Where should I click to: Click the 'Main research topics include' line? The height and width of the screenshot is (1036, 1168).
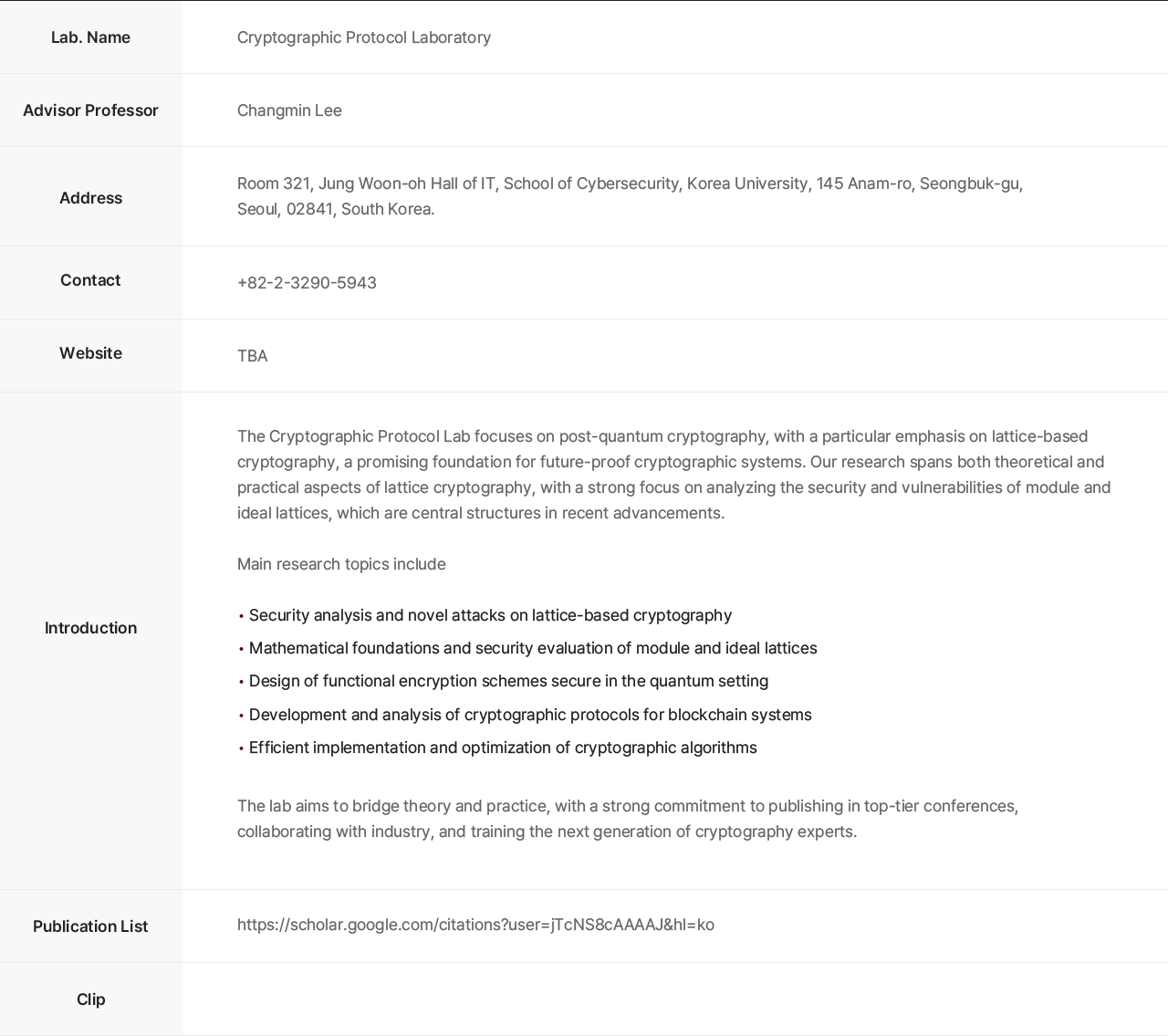341,564
